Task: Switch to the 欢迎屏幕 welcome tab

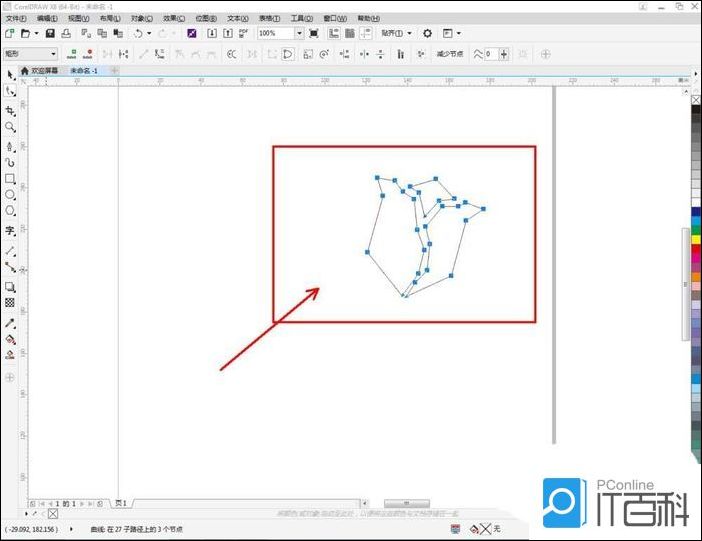Action: pyautogui.click(x=40, y=71)
